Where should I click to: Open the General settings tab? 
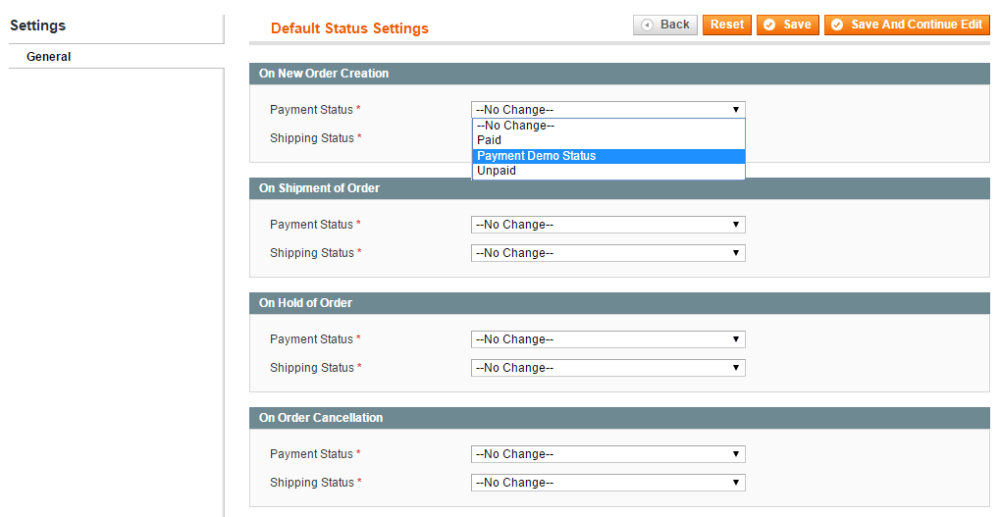49,57
